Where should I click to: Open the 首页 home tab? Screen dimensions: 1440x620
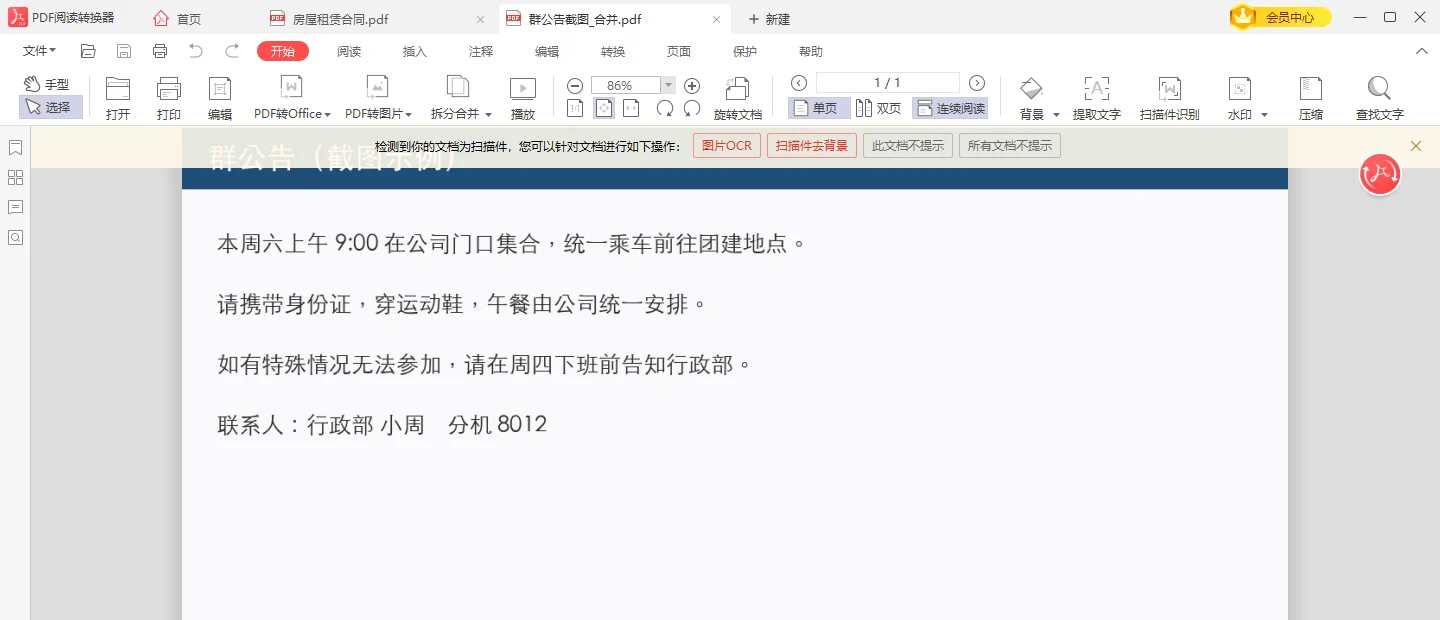click(177, 19)
